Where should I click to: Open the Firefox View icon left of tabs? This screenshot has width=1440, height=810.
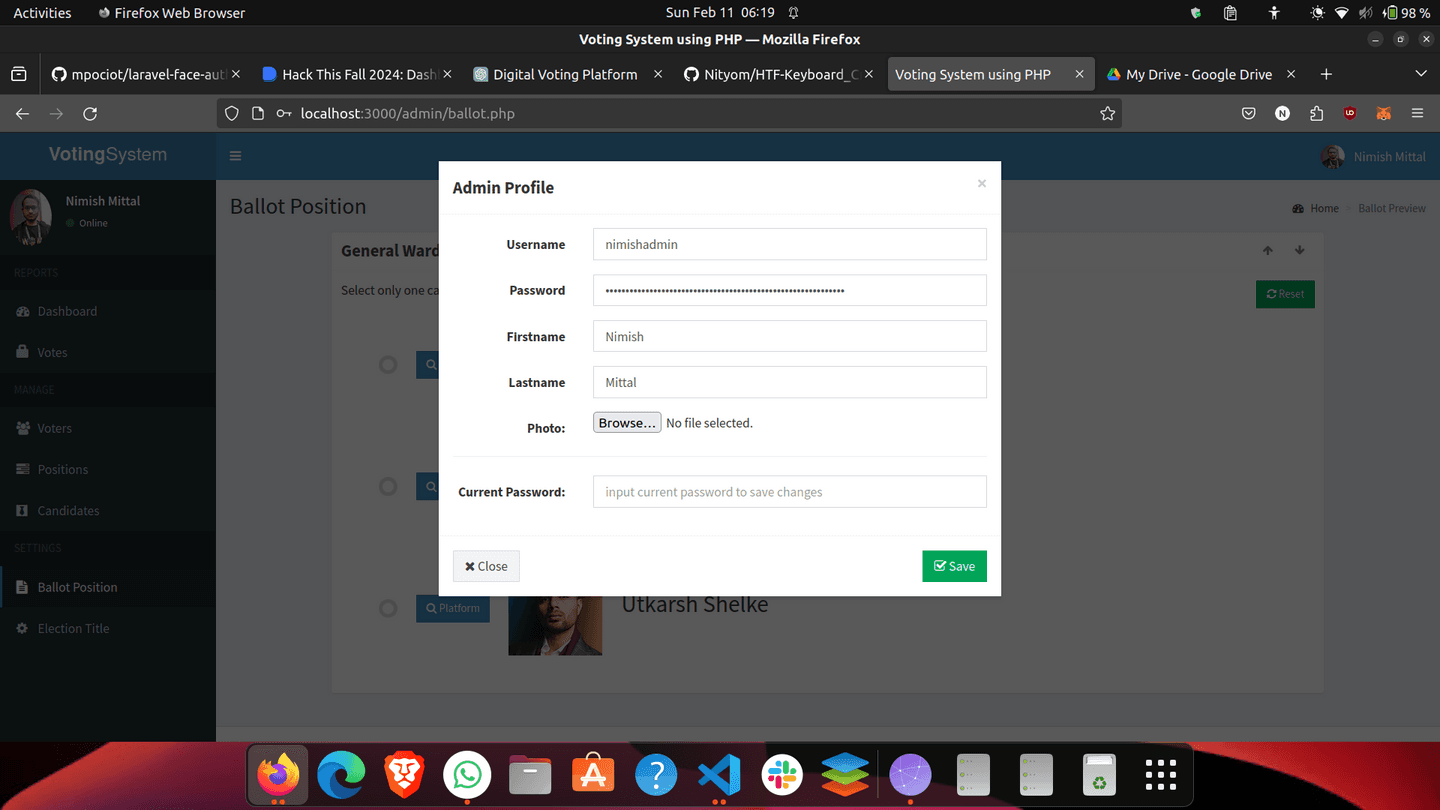[x=19, y=74]
